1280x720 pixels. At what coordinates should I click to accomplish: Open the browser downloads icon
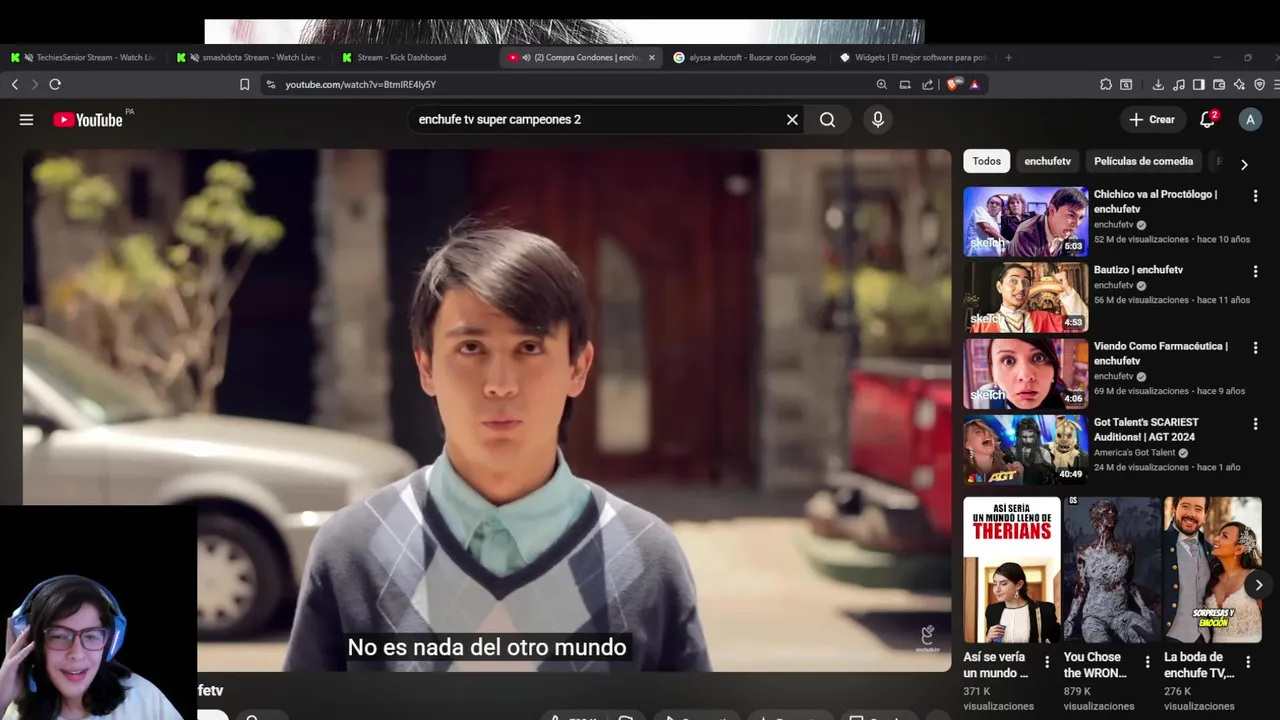pyautogui.click(x=1158, y=85)
